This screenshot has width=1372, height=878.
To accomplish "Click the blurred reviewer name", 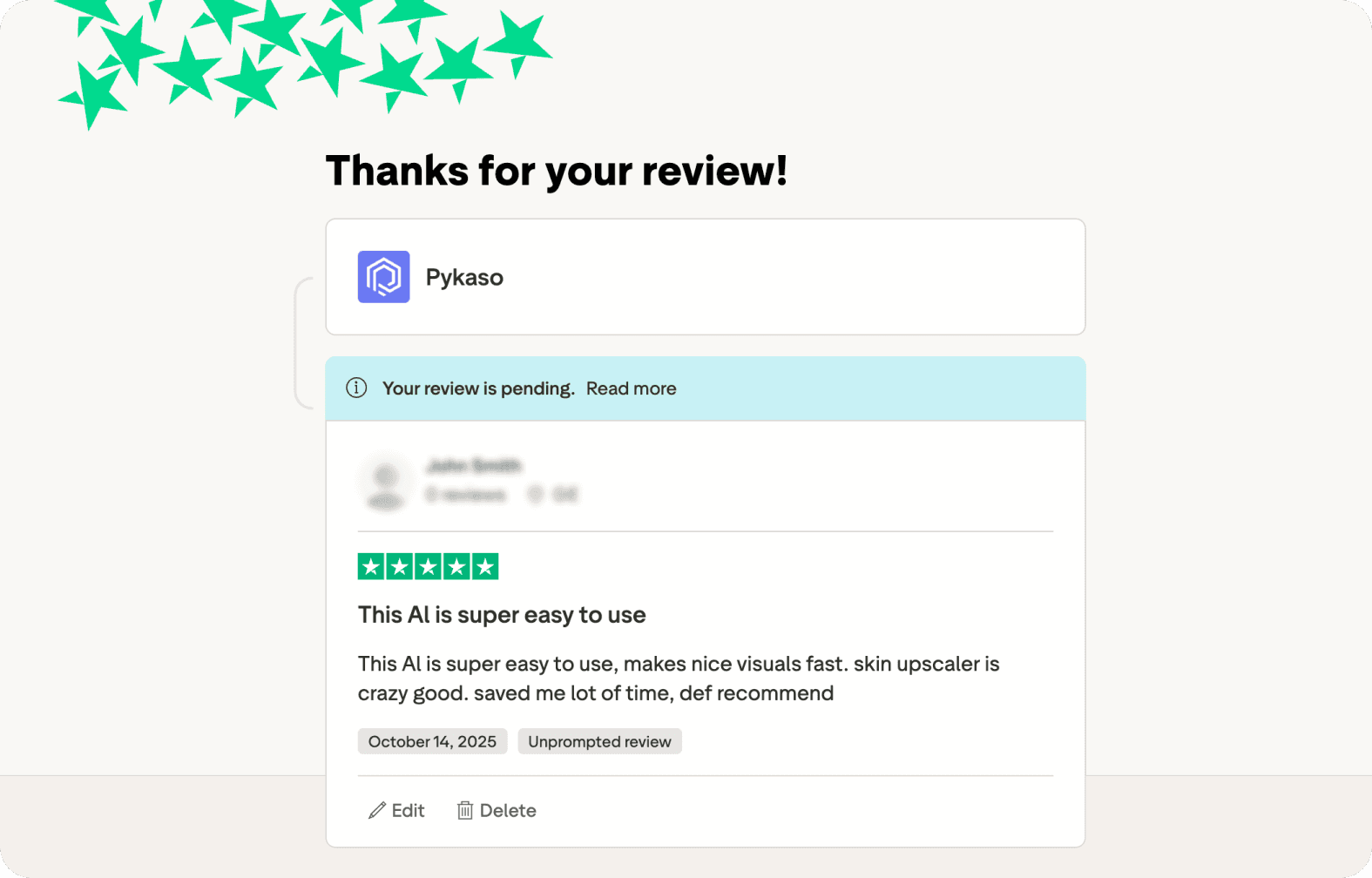I will 474,466.
